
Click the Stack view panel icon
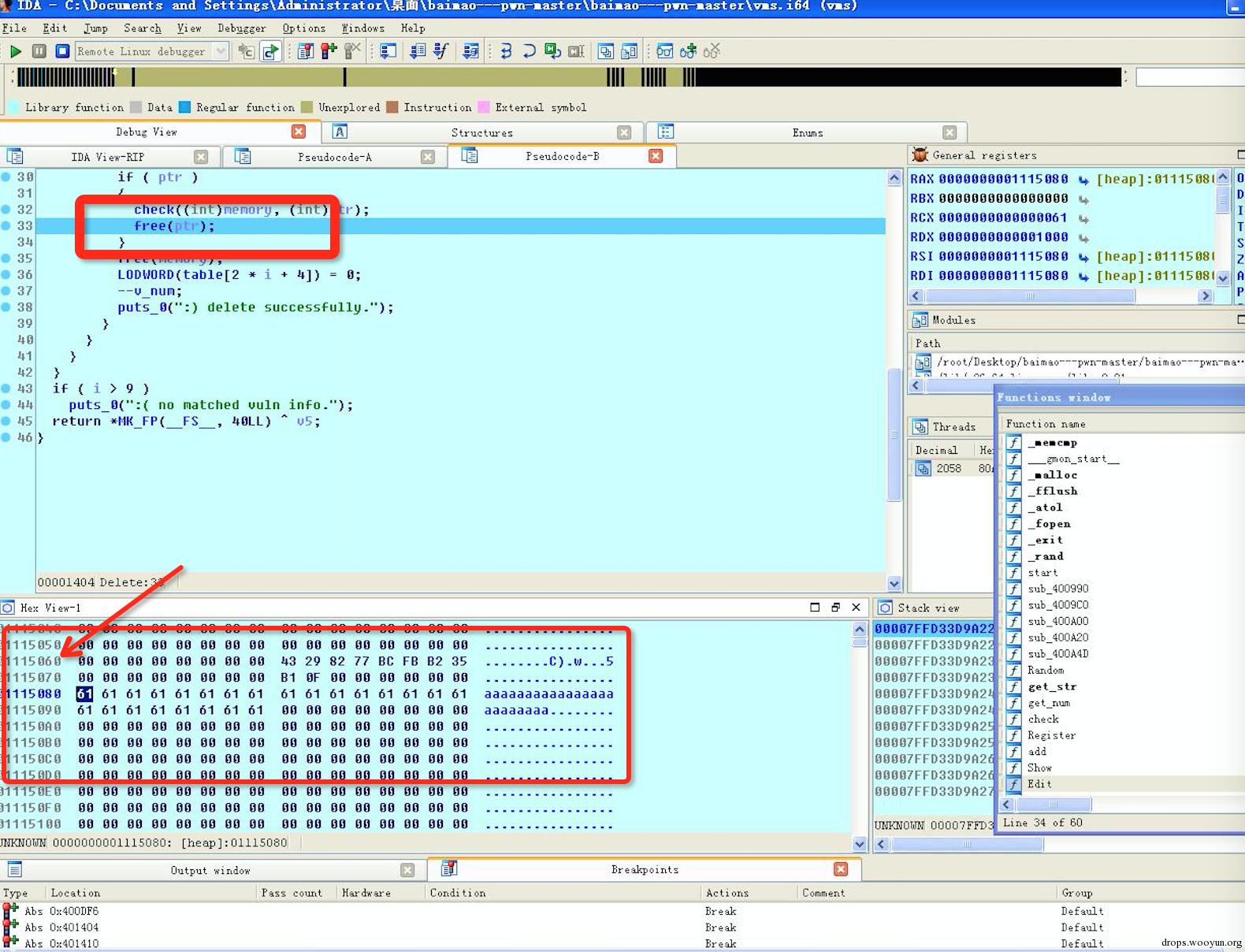coord(885,608)
